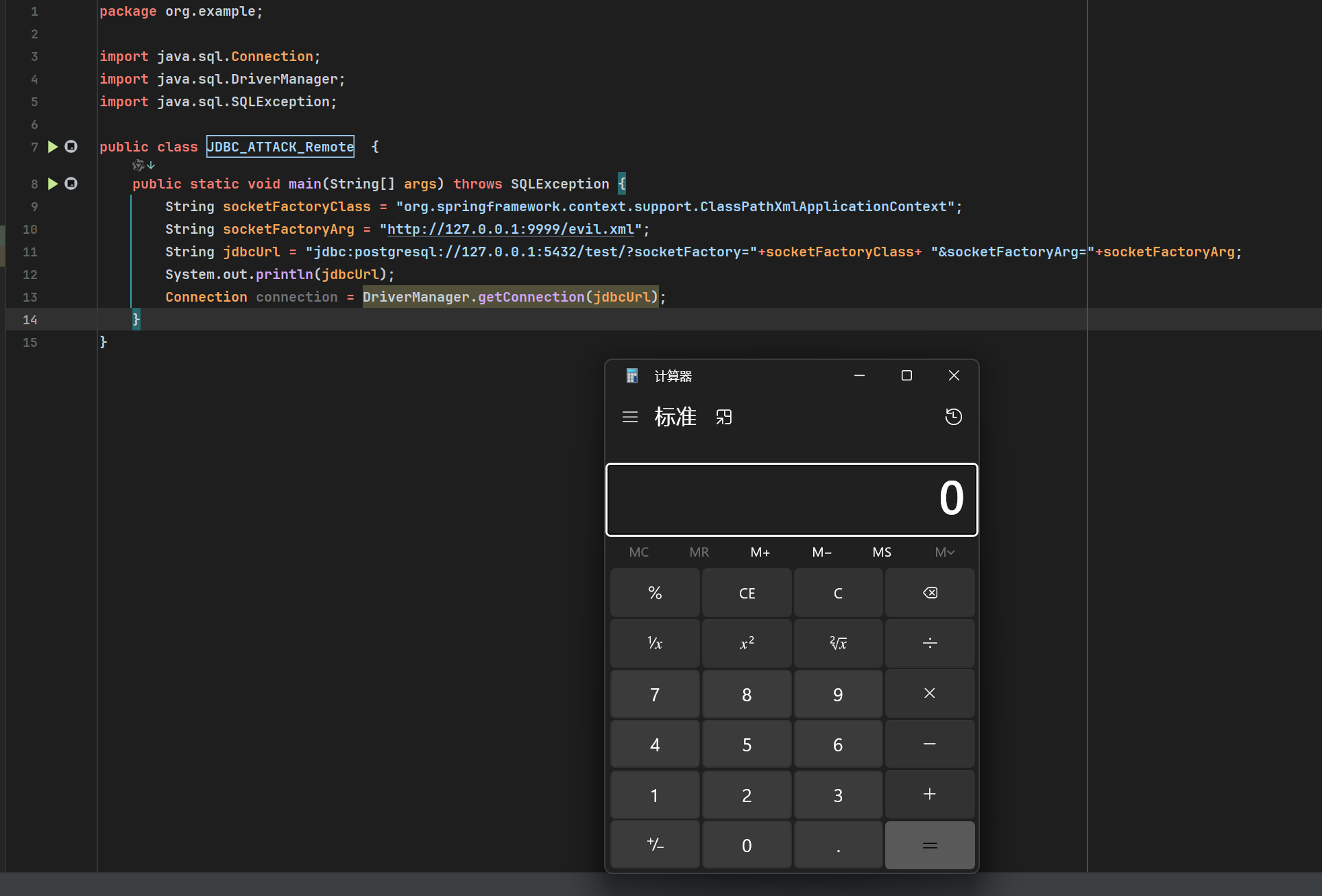Click the square root button
Image resolution: width=1322 pixels, height=896 pixels.
838,643
